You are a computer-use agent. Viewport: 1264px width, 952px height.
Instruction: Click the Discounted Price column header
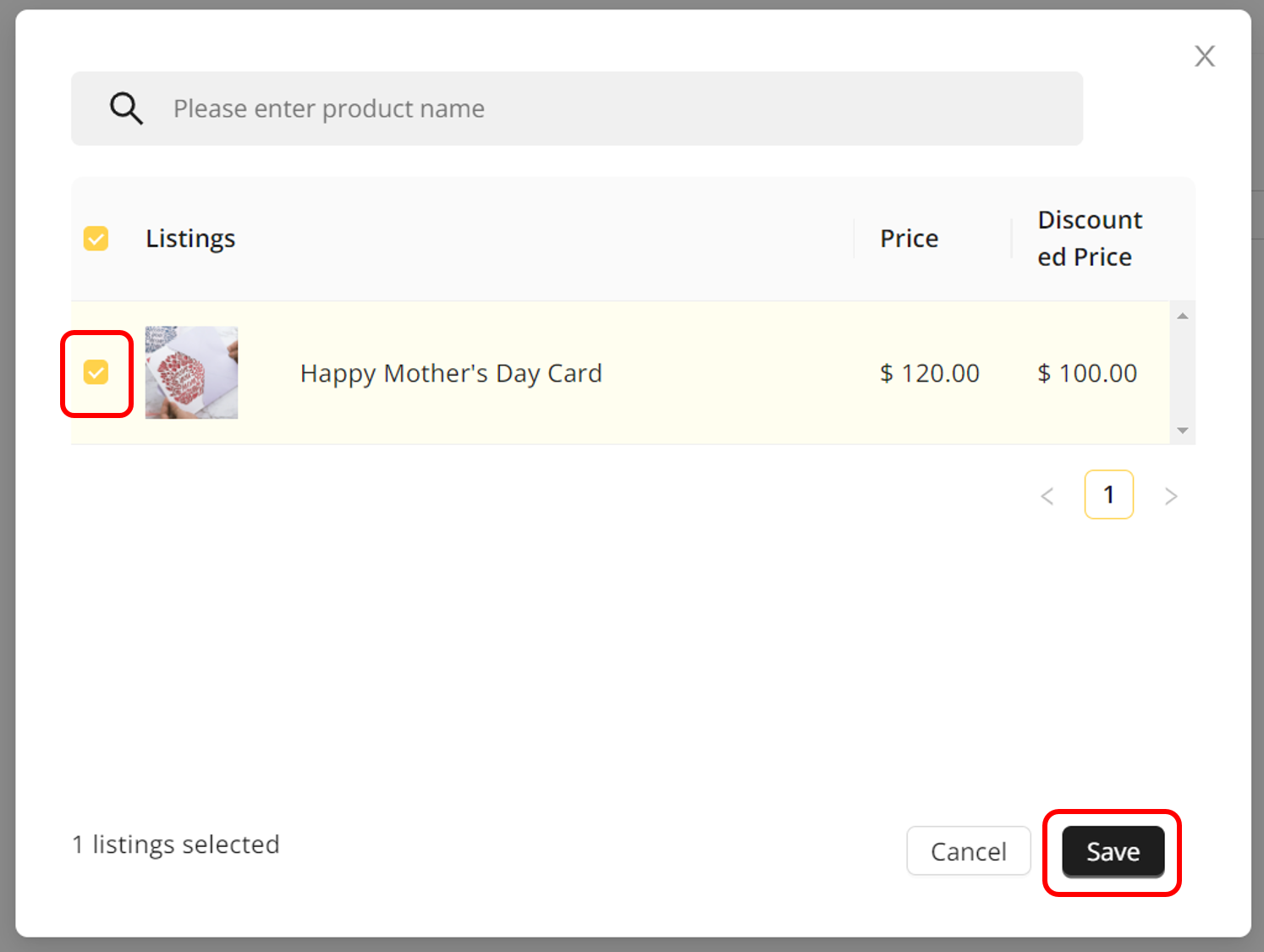click(1089, 239)
